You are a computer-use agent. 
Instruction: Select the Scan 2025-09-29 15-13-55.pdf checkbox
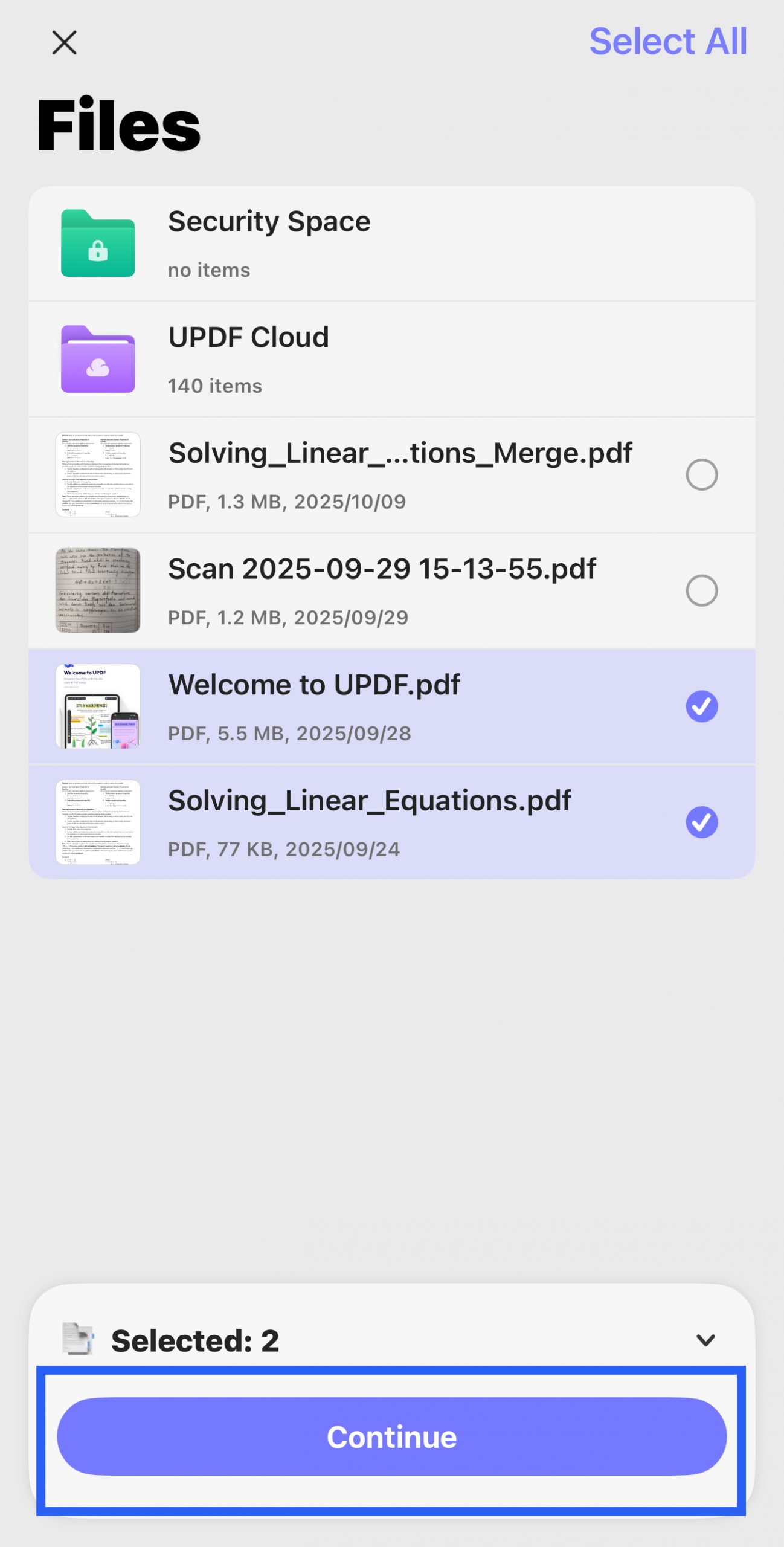pos(702,589)
